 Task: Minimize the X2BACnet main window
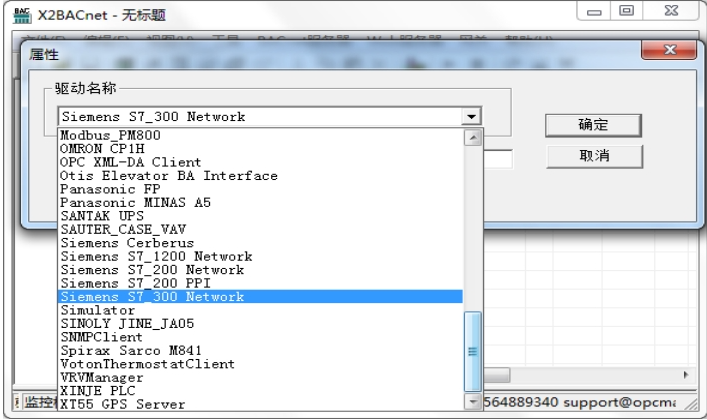pos(594,11)
